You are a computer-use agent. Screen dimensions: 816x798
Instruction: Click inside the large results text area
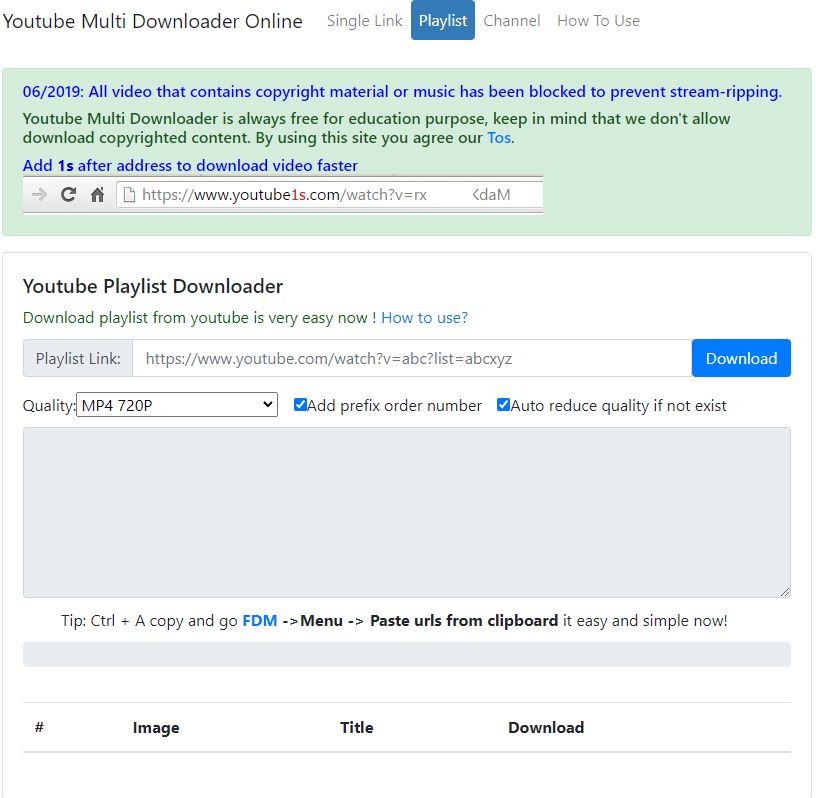tap(407, 512)
